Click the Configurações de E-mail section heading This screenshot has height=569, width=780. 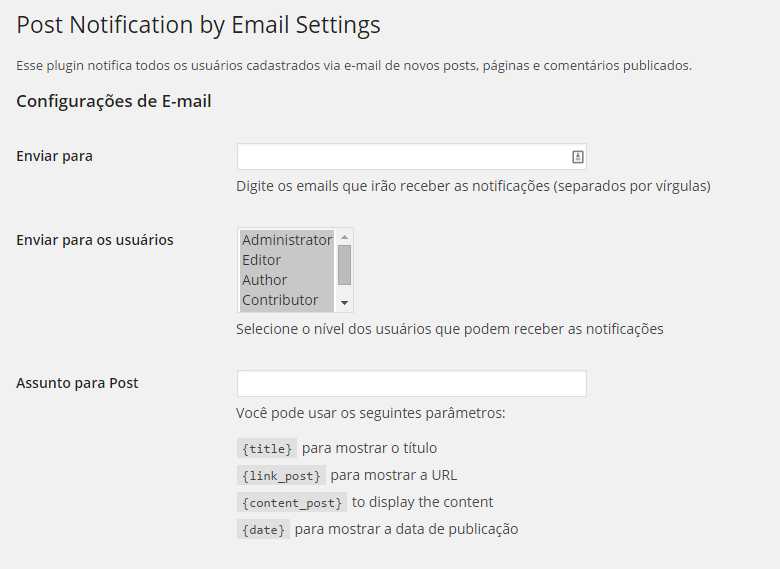click(x=113, y=101)
